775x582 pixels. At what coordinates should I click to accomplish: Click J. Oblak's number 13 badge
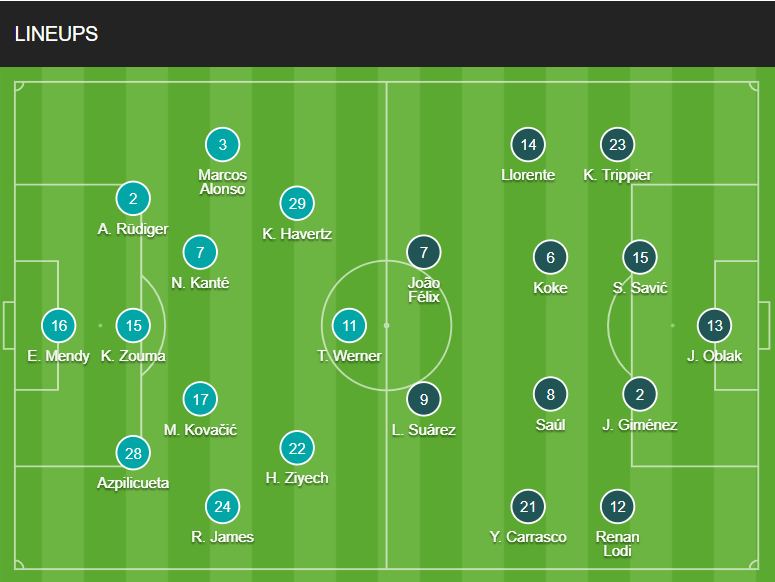pos(714,326)
